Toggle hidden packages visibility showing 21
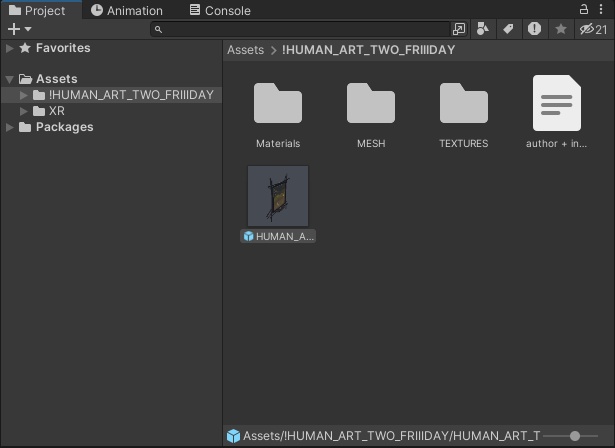 point(593,29)
